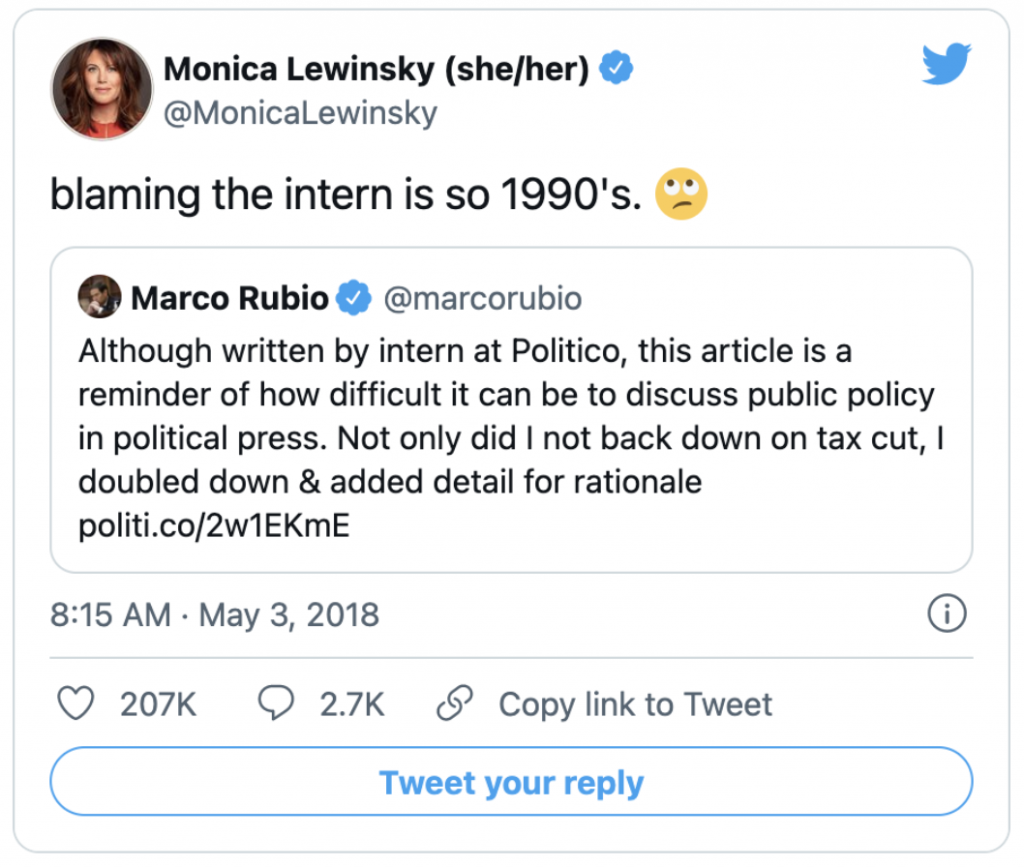Click the 207K likes count

click(x=158, y=704)
